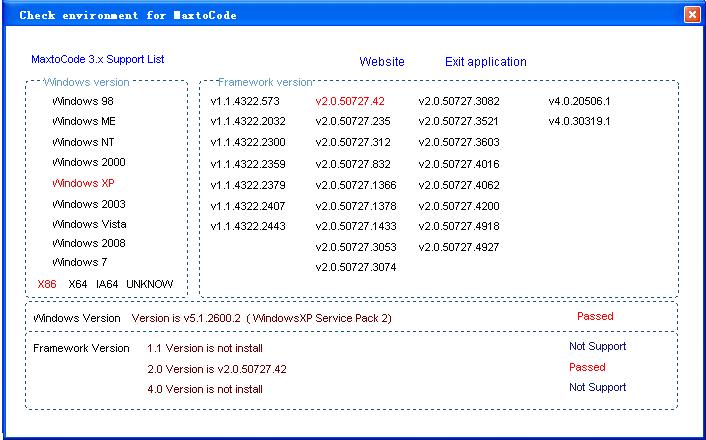Select Windows 98 in the Windows version list
This screenshot has width=706, height=440.
click(x=83, y=101)
